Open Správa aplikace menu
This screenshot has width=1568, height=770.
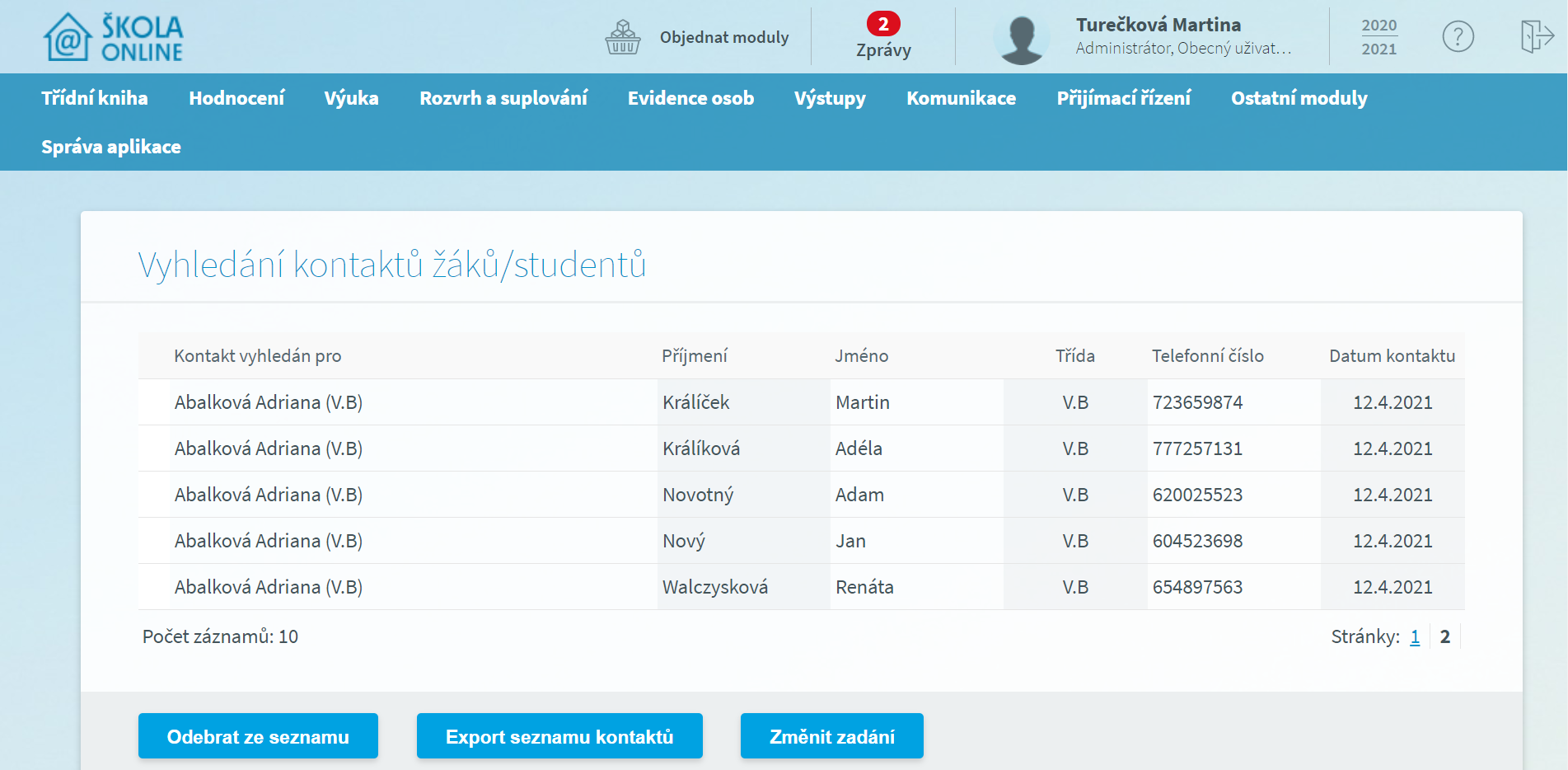[x=111, y=147]
